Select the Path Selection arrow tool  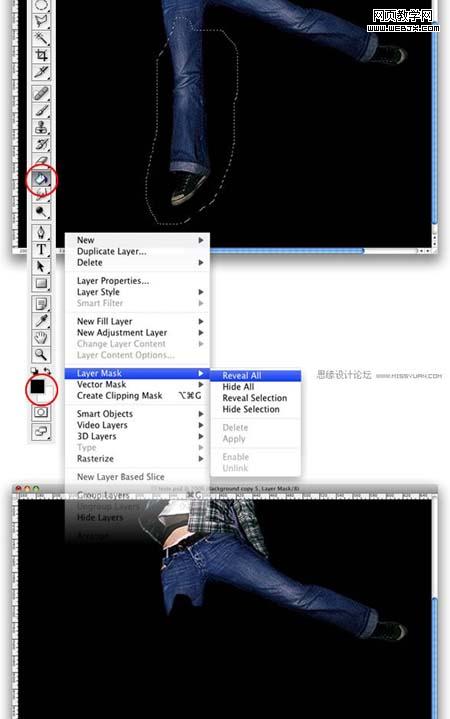[41, 266]
